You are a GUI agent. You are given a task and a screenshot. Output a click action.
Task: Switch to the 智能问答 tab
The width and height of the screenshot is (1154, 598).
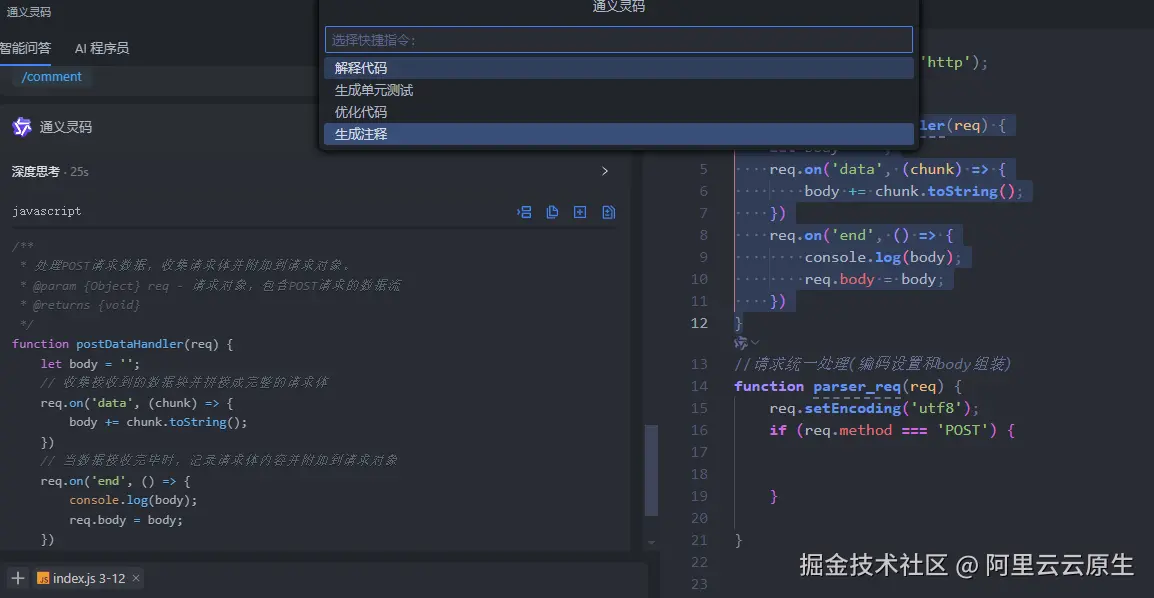coord(25,48)
